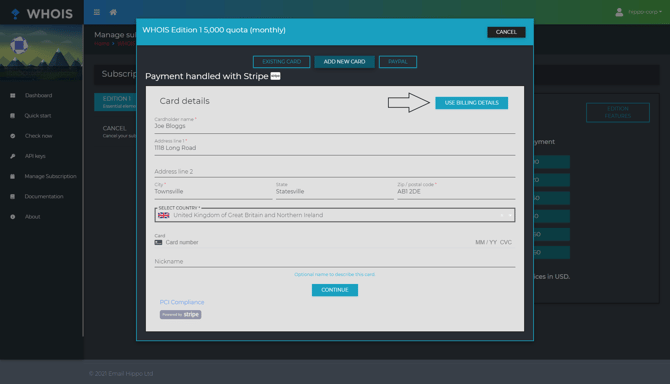Click the CVC field
This screenshot has width=670, height=384.
tap(506, 242)
